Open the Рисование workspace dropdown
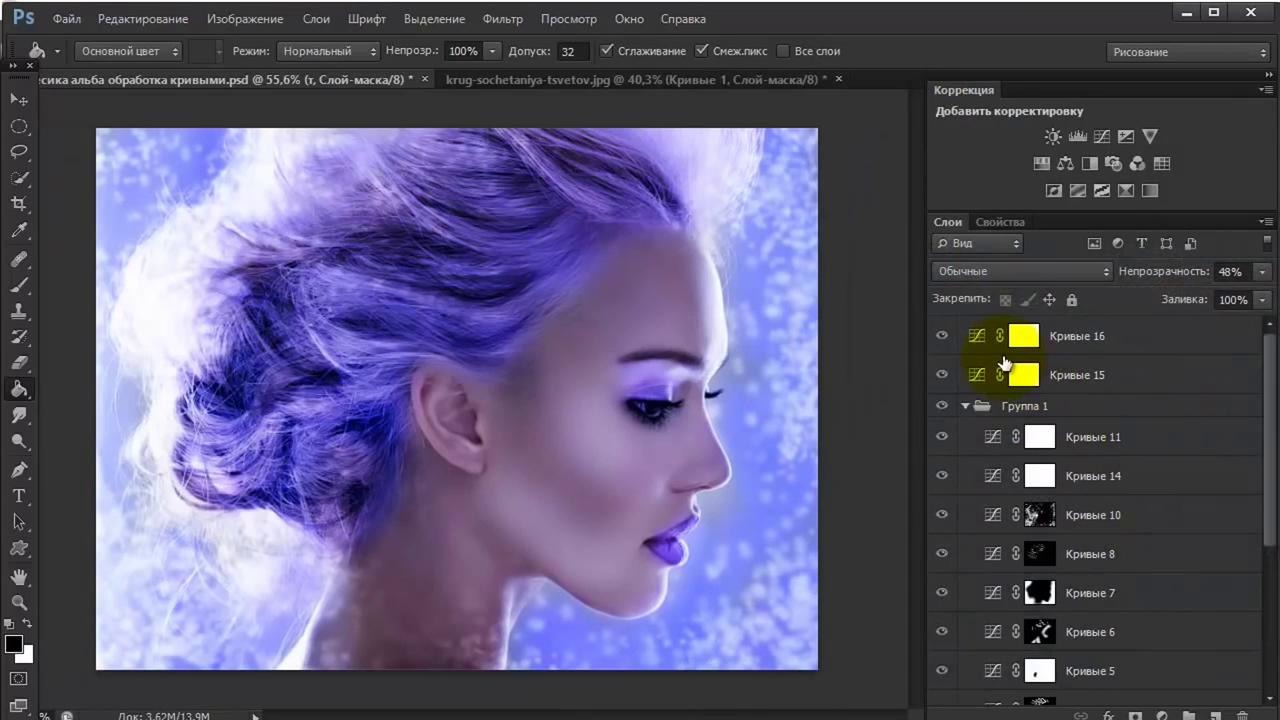The height and width of the screenshot is (720, 1280). pos(1189,52)
